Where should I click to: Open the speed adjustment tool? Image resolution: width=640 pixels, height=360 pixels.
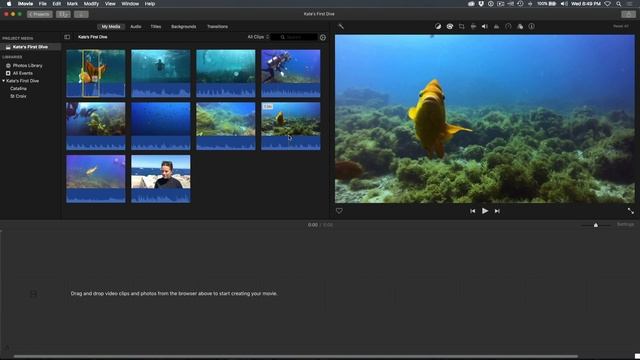[508, 27]
